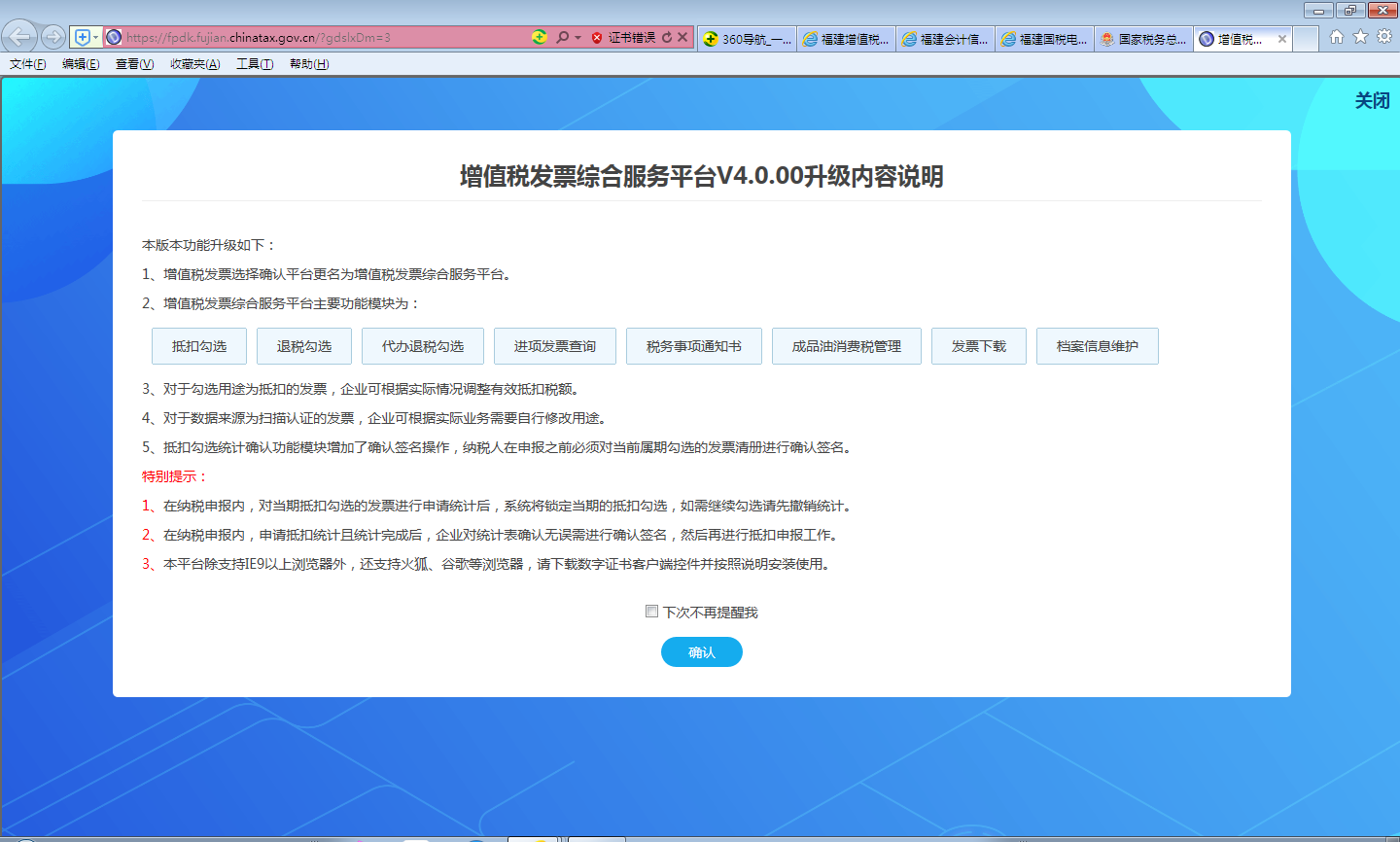This screenshot has height=842, width=1400.
Task: Click the blue shield security icon
Action: pyautogui.click(x=83, y=37)
